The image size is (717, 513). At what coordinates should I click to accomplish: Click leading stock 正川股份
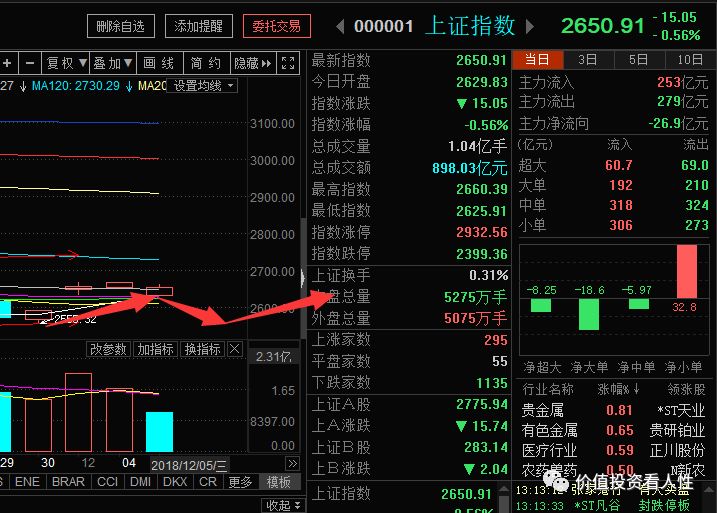677,450
